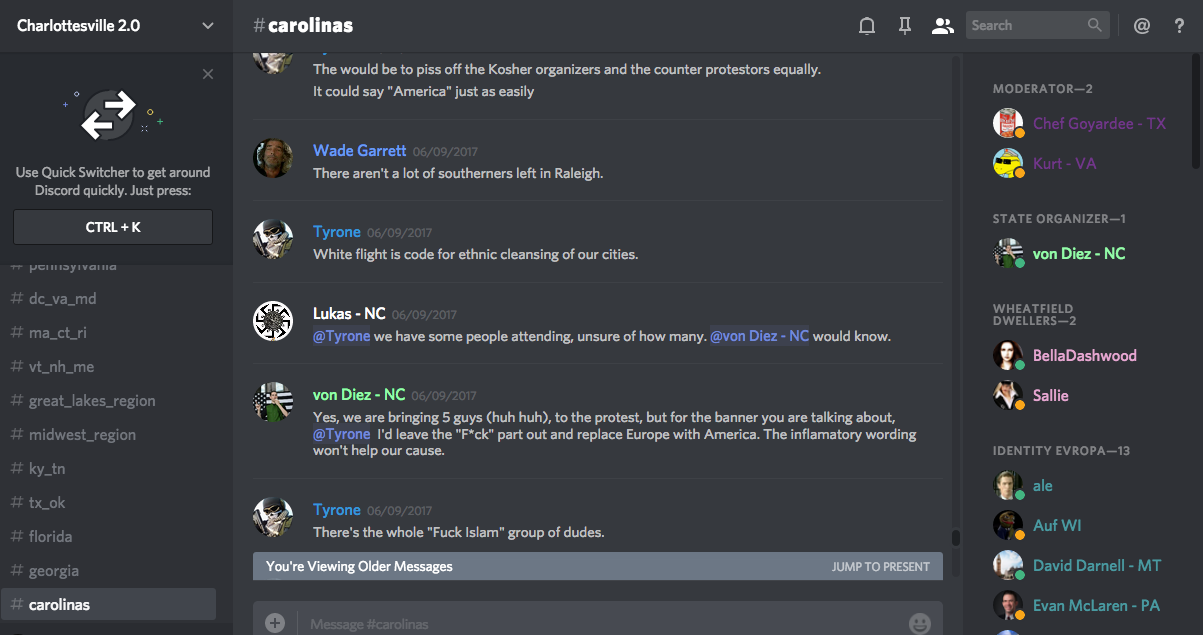
Task: Click the attach file plus icon
Action: [275, 623]
